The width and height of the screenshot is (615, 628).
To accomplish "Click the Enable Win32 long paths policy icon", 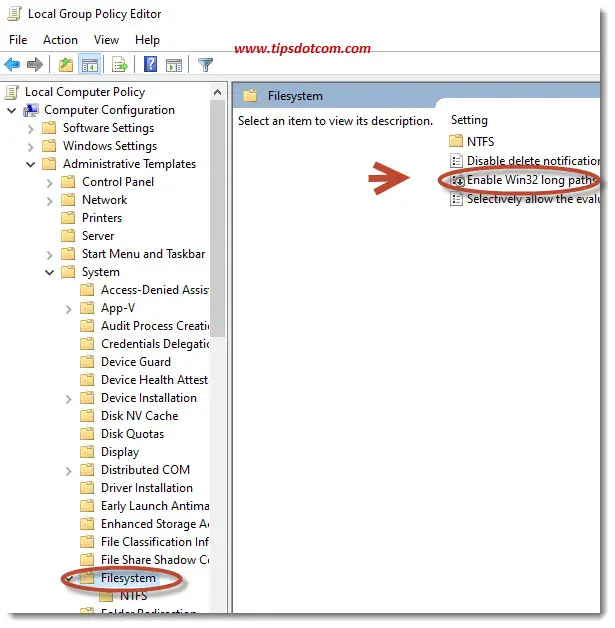I will (457, 181).
